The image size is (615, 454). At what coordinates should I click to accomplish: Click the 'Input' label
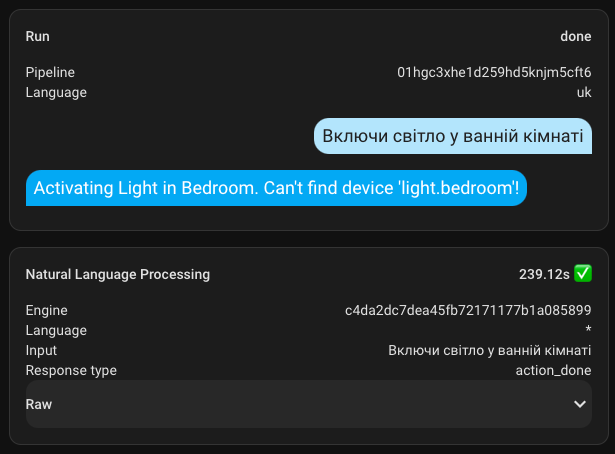(41, 351)
